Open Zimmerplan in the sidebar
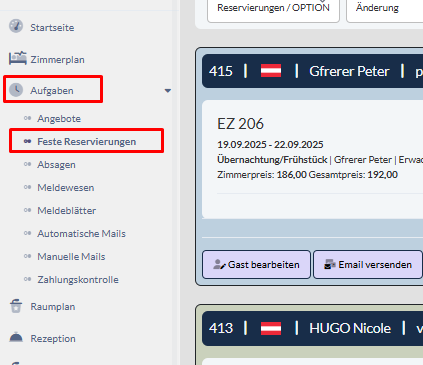The width and height of the screenshot is (423, 365). 57,59
